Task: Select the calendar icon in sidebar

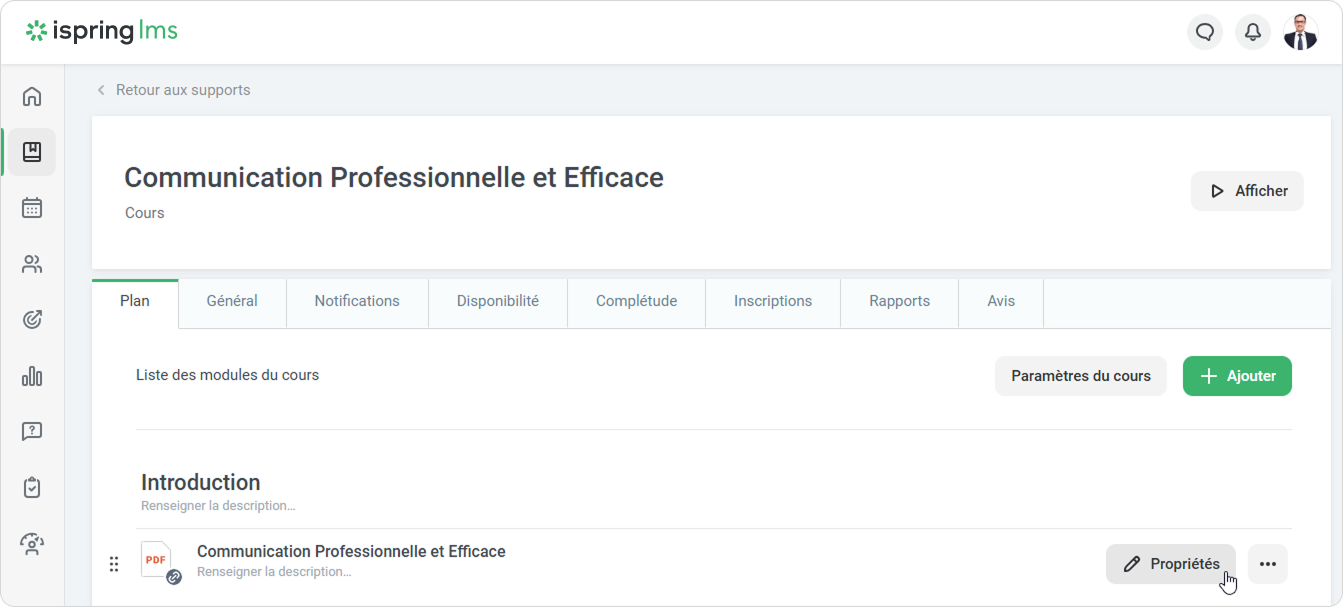Action: (x=32, y=208)
